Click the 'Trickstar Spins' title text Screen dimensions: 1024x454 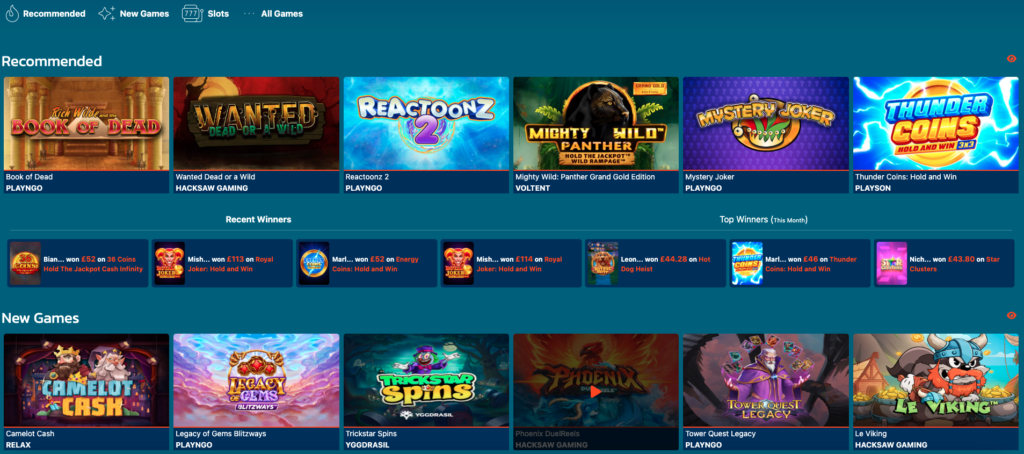tap(371, 433)
